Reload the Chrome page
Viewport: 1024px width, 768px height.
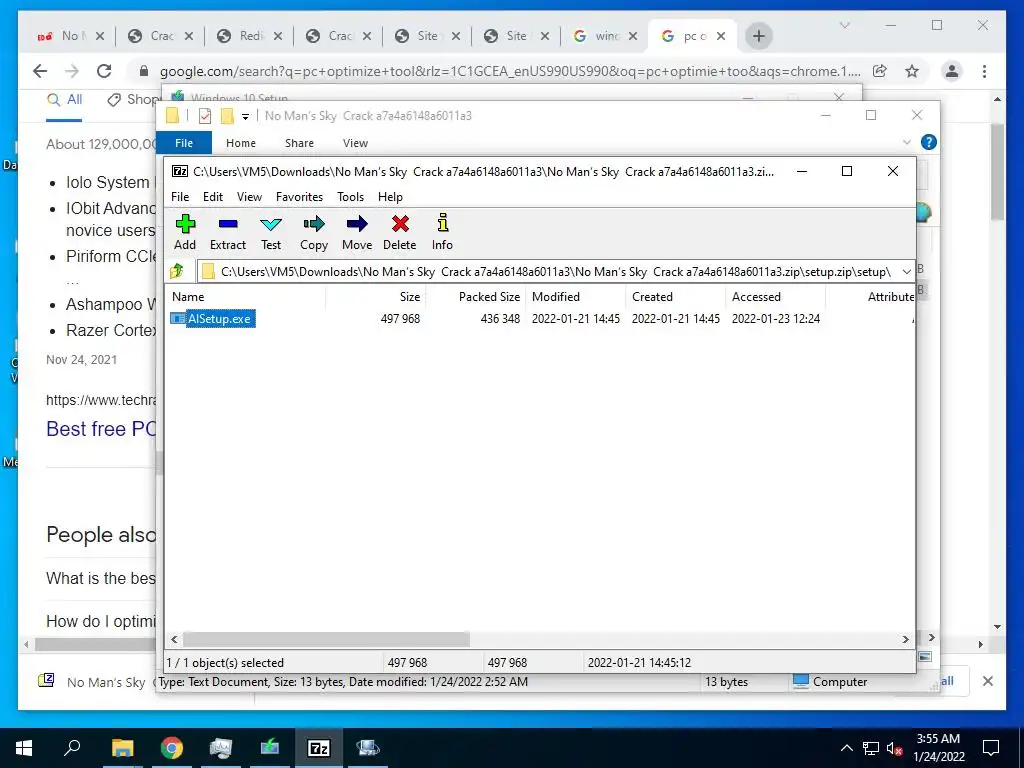tap(104, 71)
